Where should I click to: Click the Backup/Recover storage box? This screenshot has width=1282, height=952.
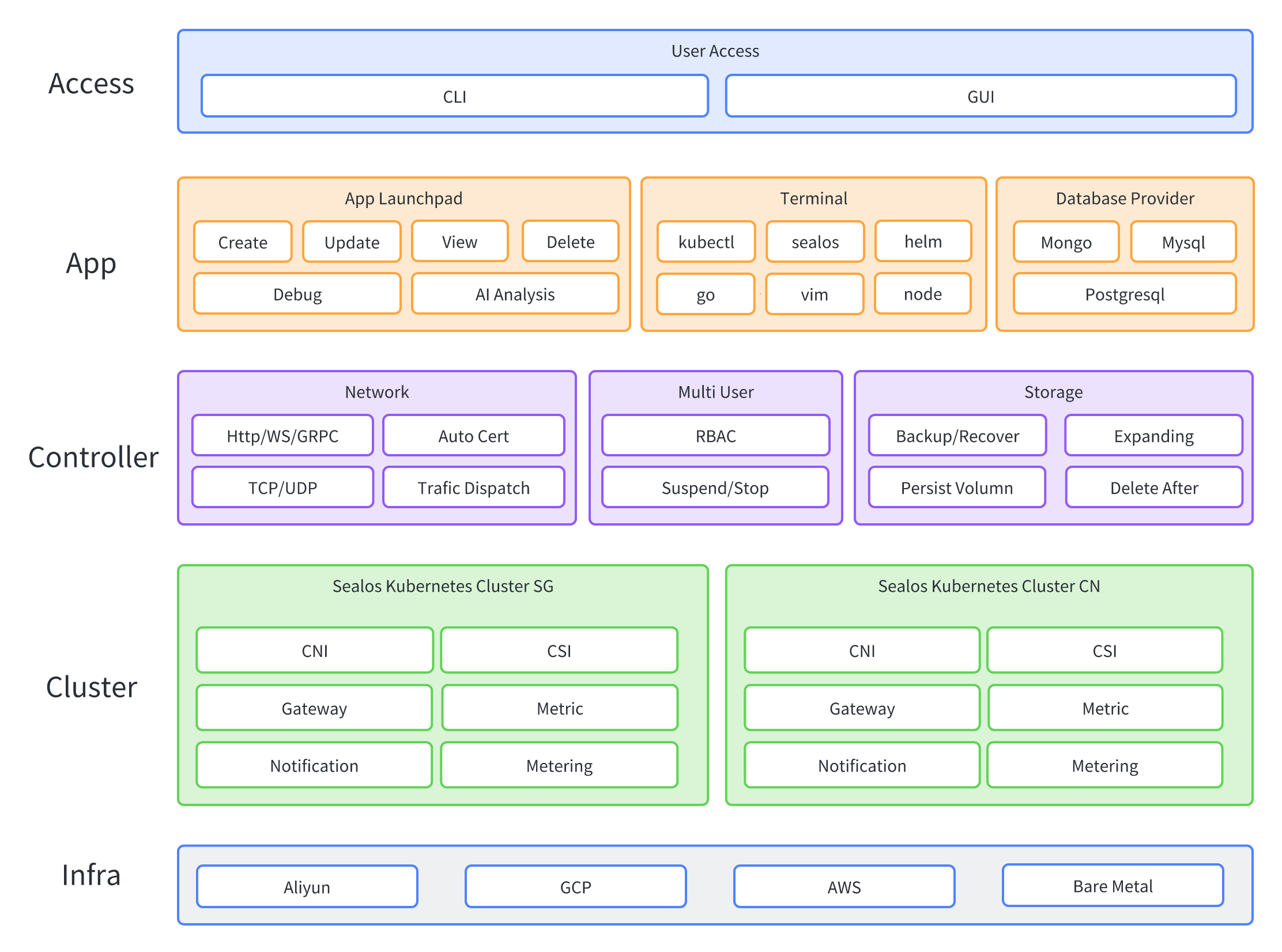[957, 436]
